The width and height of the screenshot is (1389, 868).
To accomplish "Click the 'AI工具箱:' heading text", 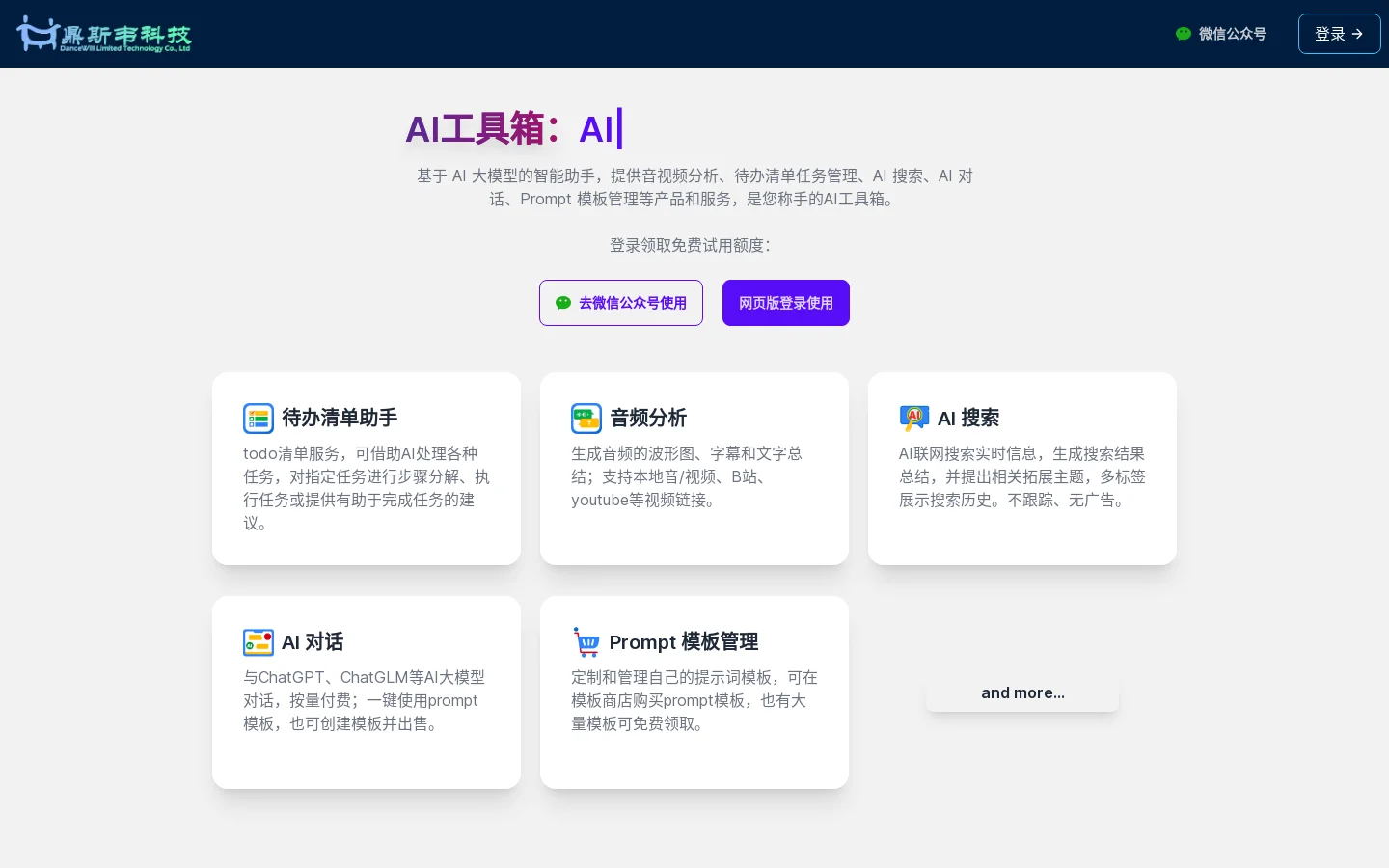I will coord(483,128).
